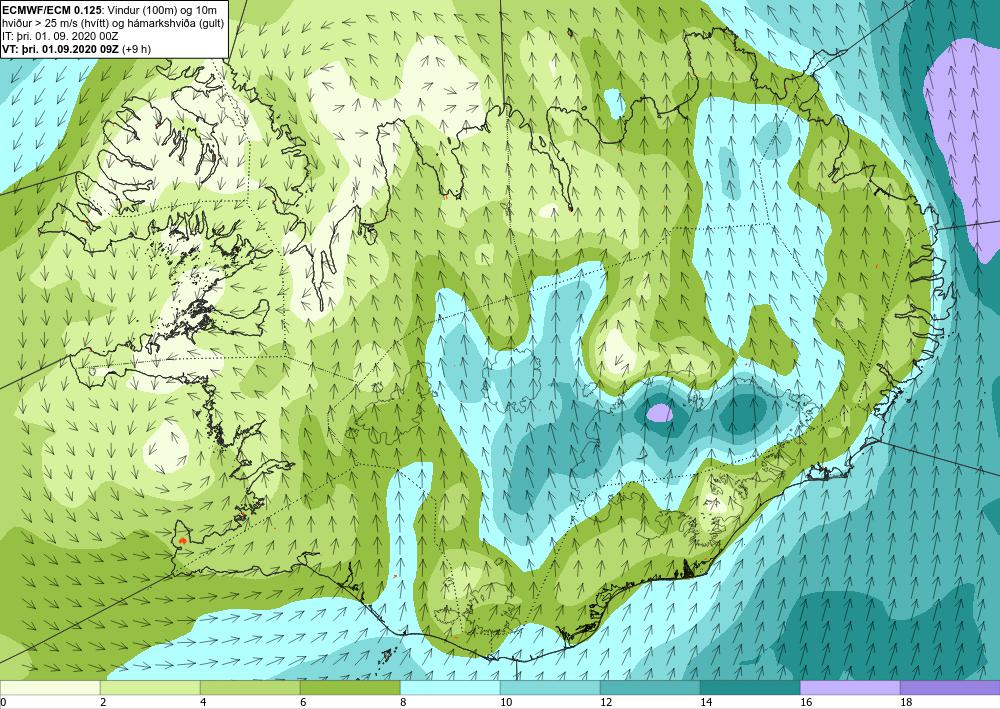Screen dimensions: 1000x709
Task: Click the light green 2–4 m/s legend swatch
Action: pos(150,687)
